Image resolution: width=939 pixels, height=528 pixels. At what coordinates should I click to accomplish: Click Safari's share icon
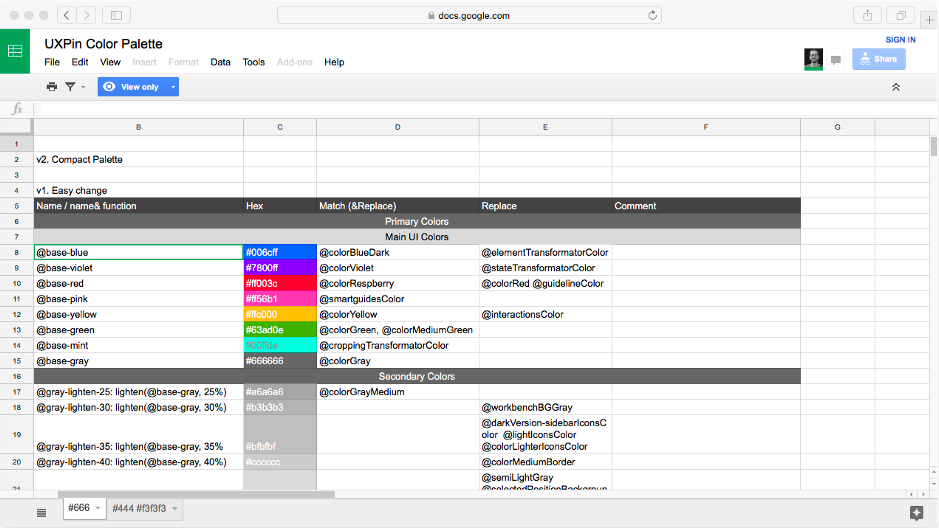(x=866, y=15)
